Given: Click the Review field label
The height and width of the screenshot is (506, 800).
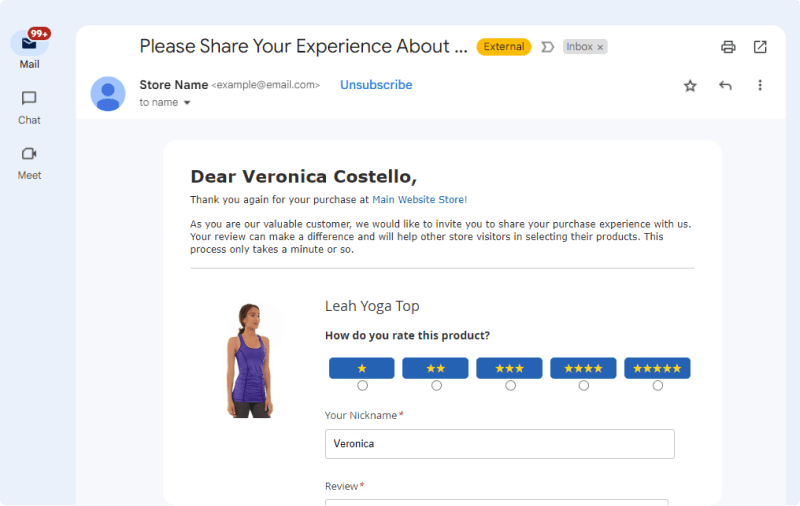Looking at the screenshot, I should pos(344,486).
